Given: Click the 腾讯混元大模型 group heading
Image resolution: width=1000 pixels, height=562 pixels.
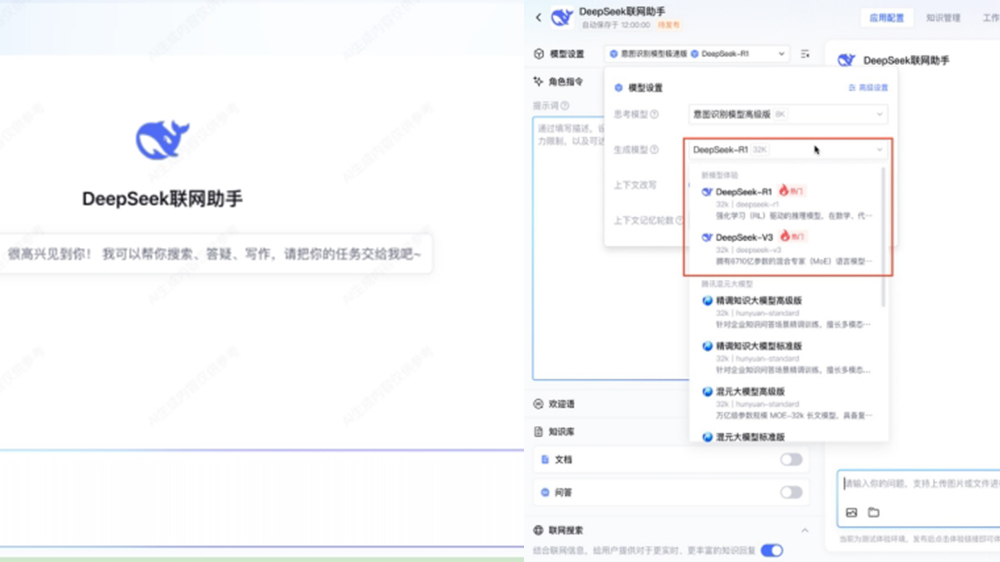Looking at the screenshot, I should click(x=726, y=284).
